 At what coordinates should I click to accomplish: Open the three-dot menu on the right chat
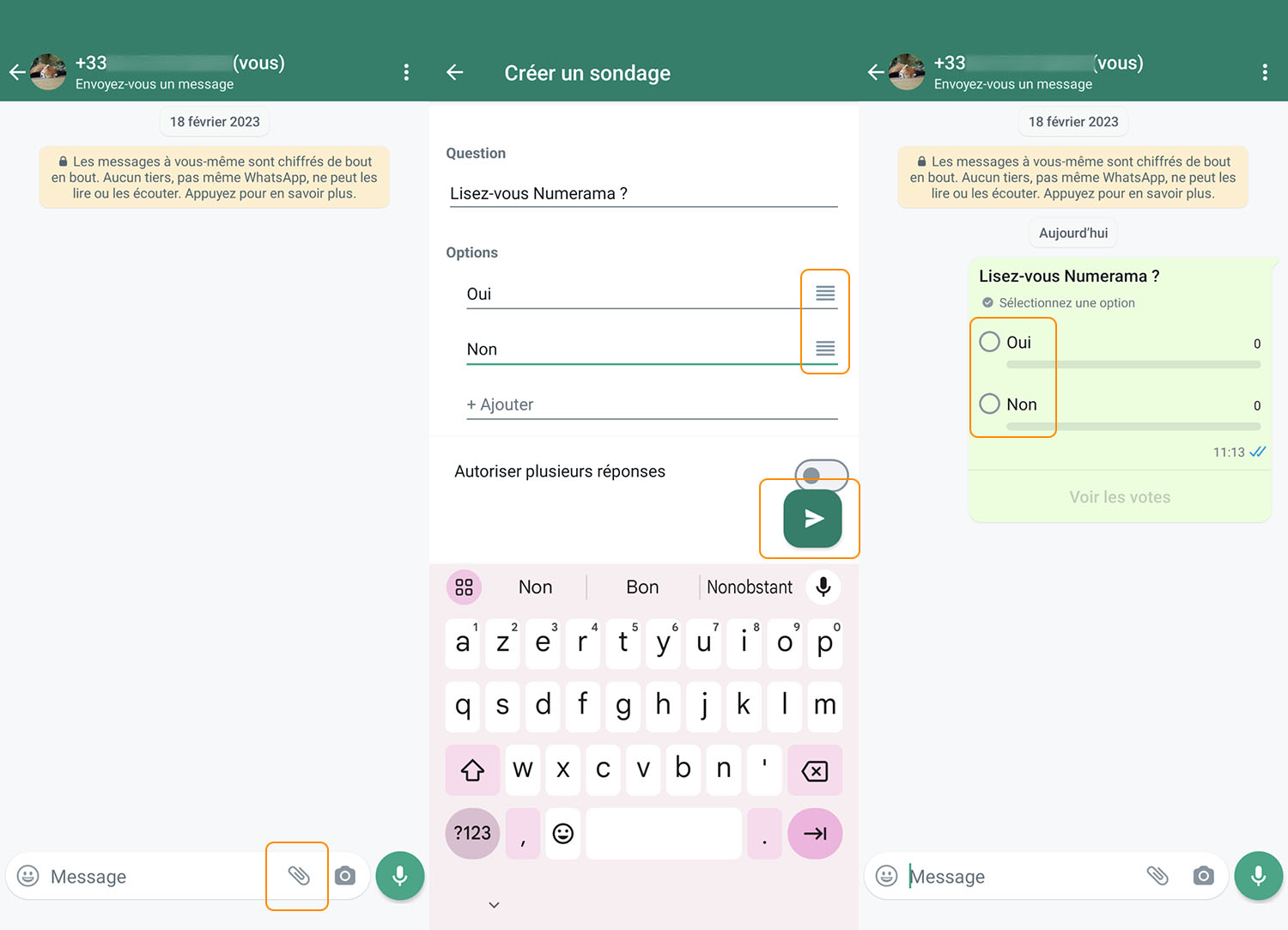click(1265, 72)
